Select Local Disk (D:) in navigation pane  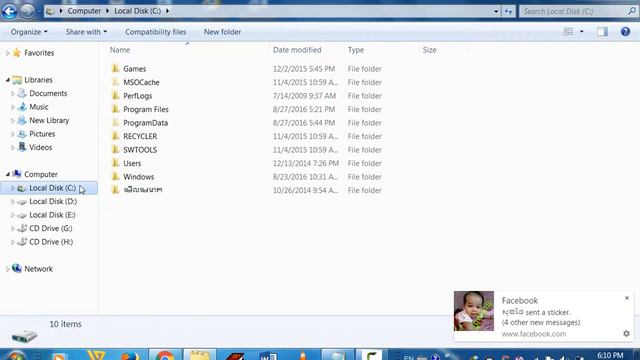coord(53,201)
